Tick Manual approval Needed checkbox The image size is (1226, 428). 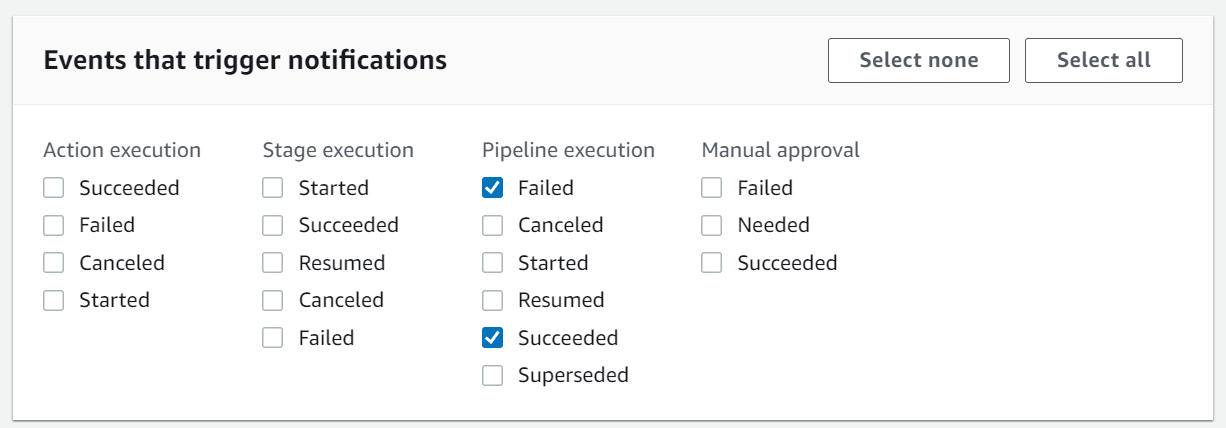tap(712, 225)
